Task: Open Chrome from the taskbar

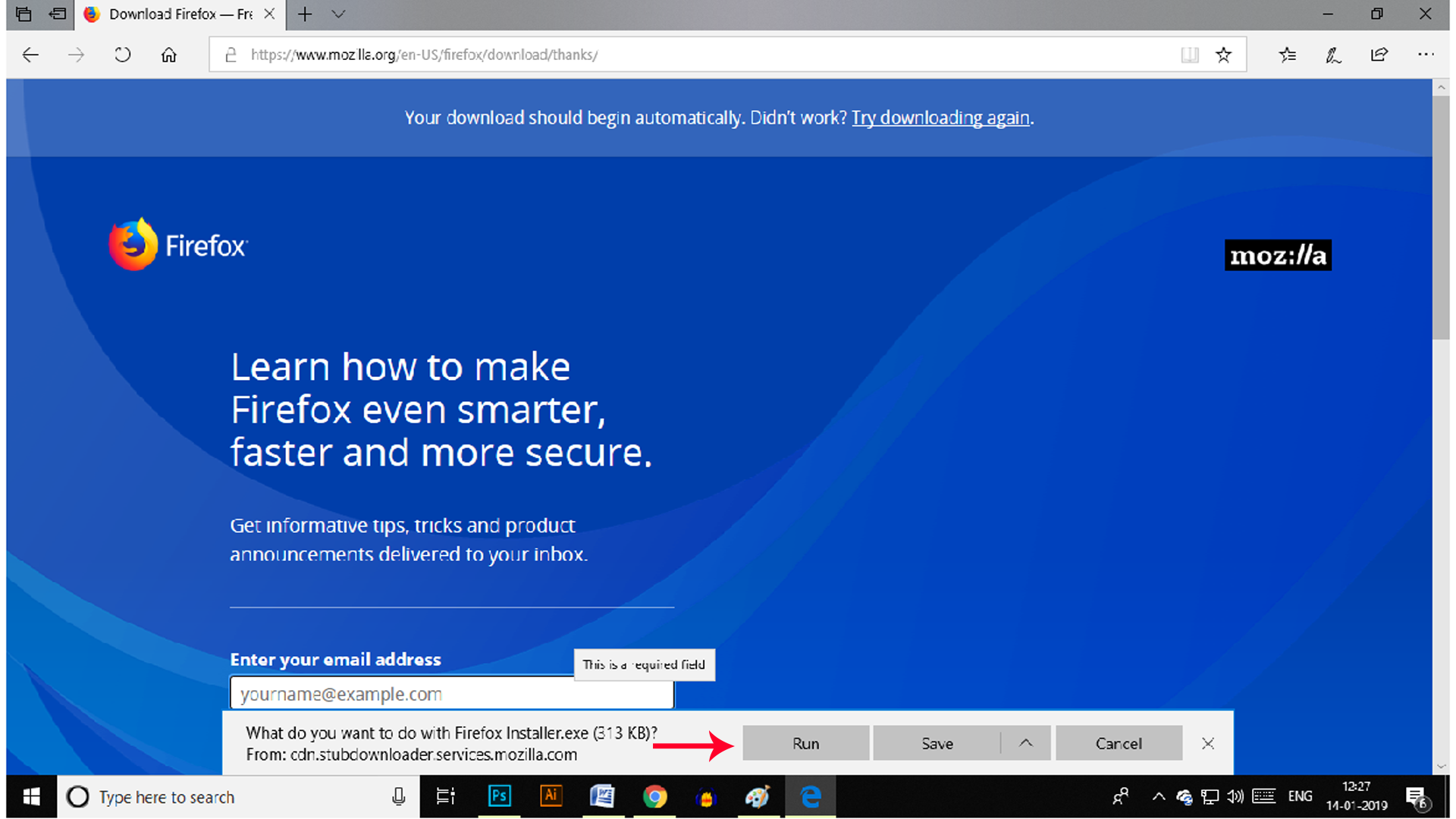Action: click(x=654, y=796)
